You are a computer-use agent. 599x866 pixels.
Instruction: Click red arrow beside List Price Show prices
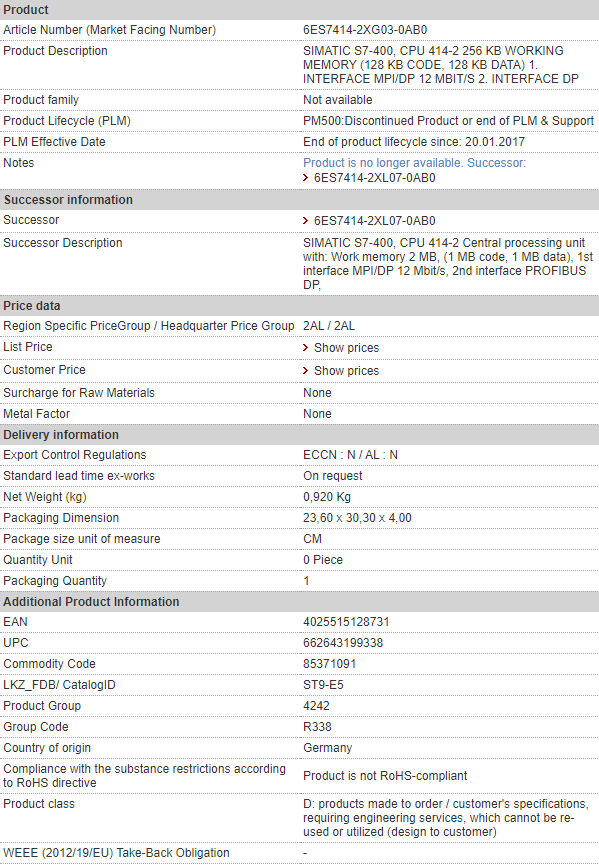click(x=305, y=347)
